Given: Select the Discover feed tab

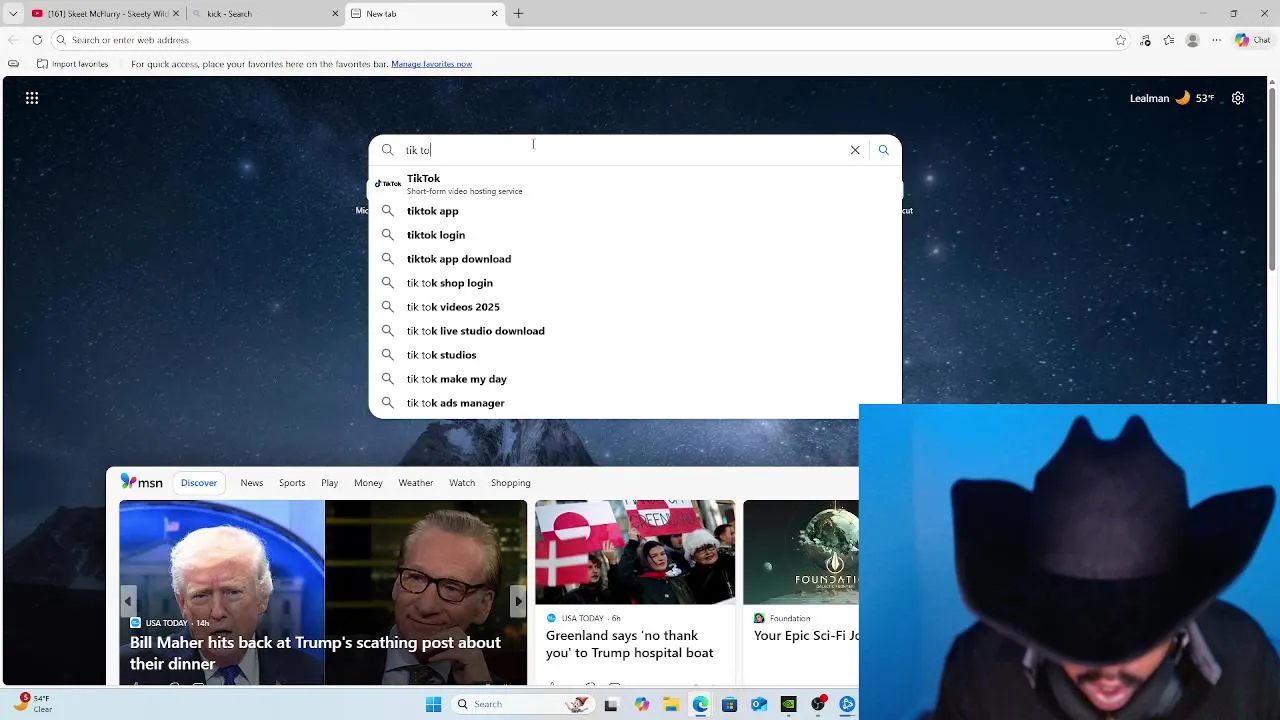Looking at the screenshot, I should tap(198, 483).
